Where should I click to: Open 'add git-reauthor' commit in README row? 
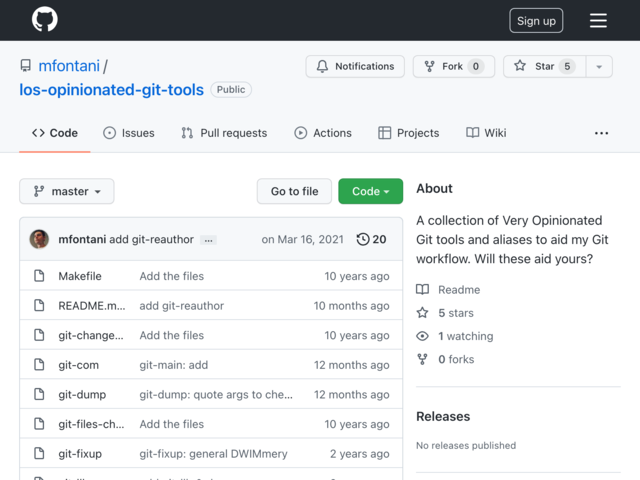point(182,306)
